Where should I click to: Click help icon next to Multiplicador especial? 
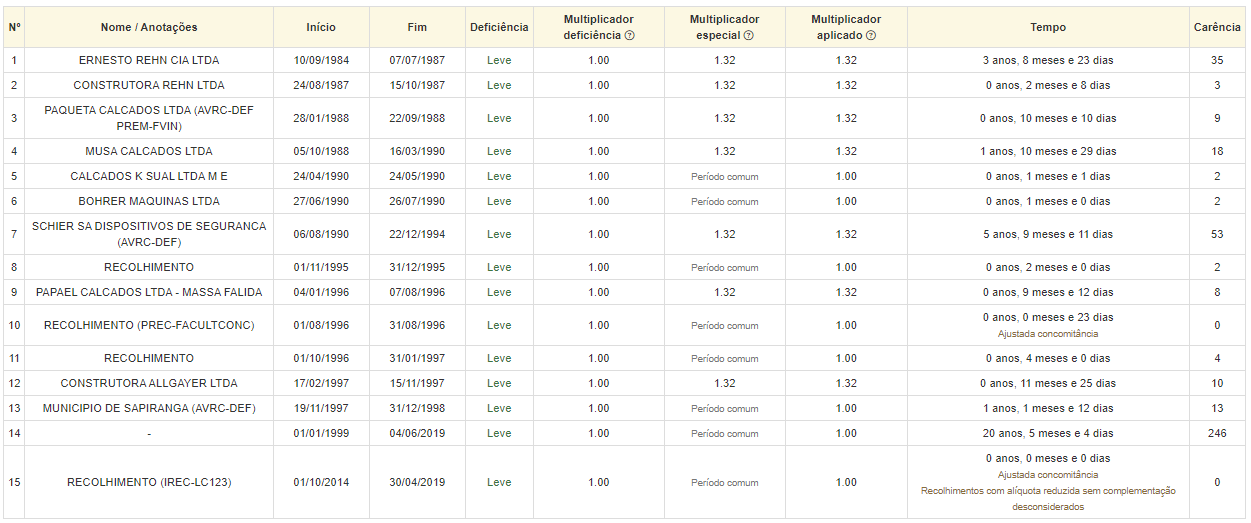tap(749, 35)
